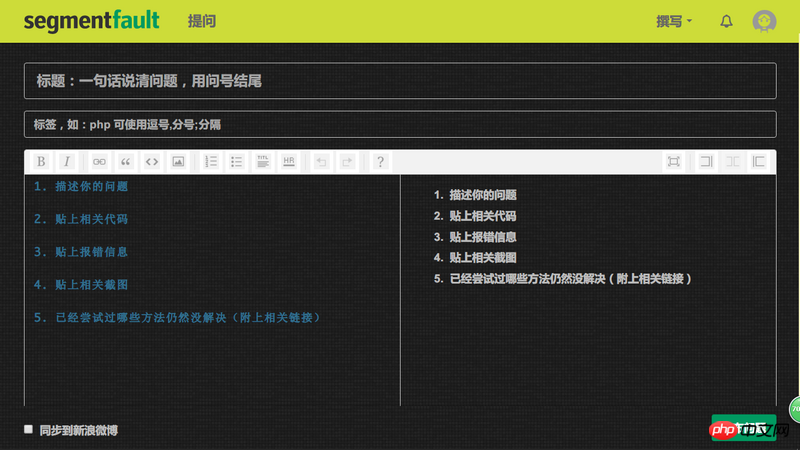Focus the tags input field

pos(400,124)
